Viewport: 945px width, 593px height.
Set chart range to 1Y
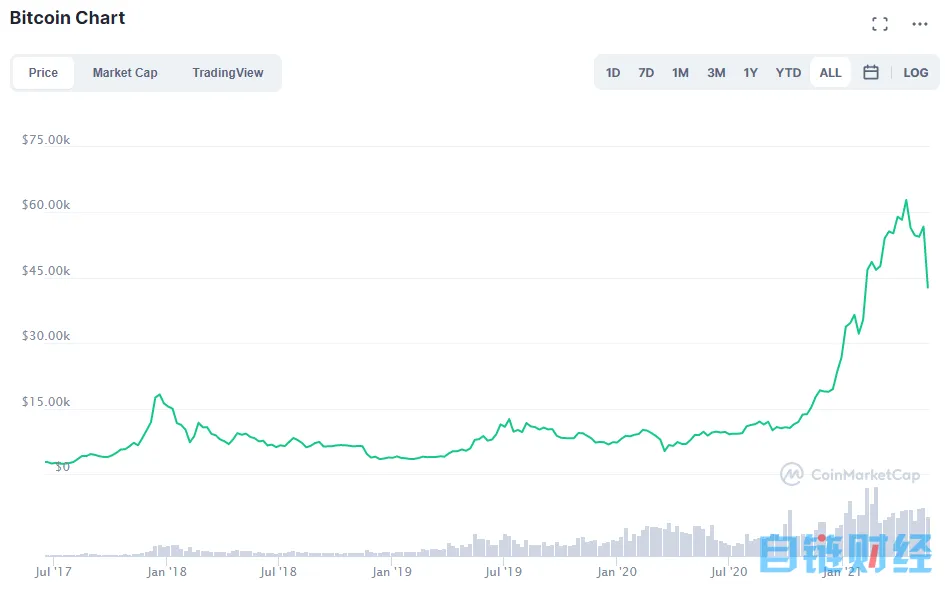tap(750, 72)
